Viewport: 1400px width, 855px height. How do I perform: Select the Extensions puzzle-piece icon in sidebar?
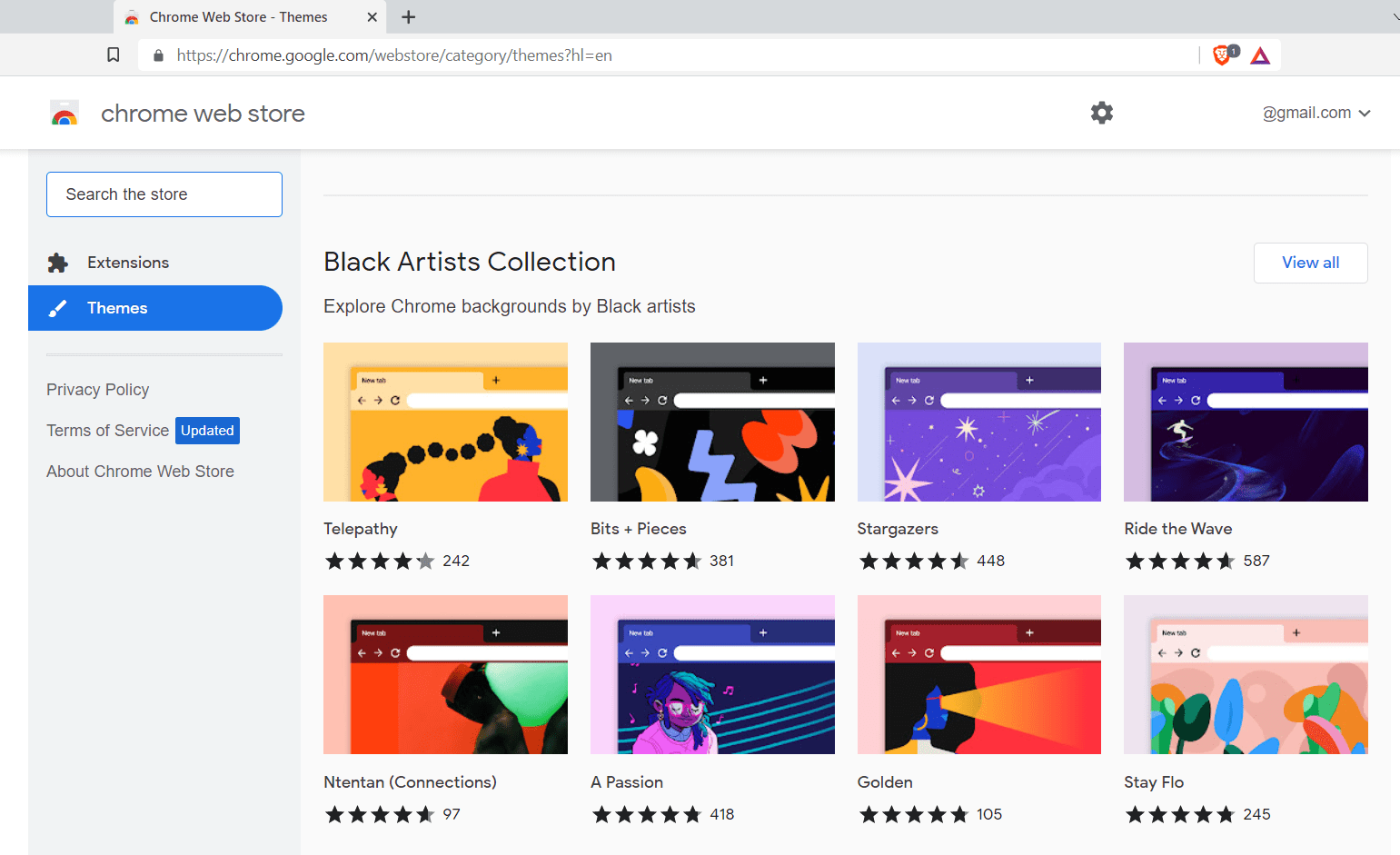coord(57,262)
